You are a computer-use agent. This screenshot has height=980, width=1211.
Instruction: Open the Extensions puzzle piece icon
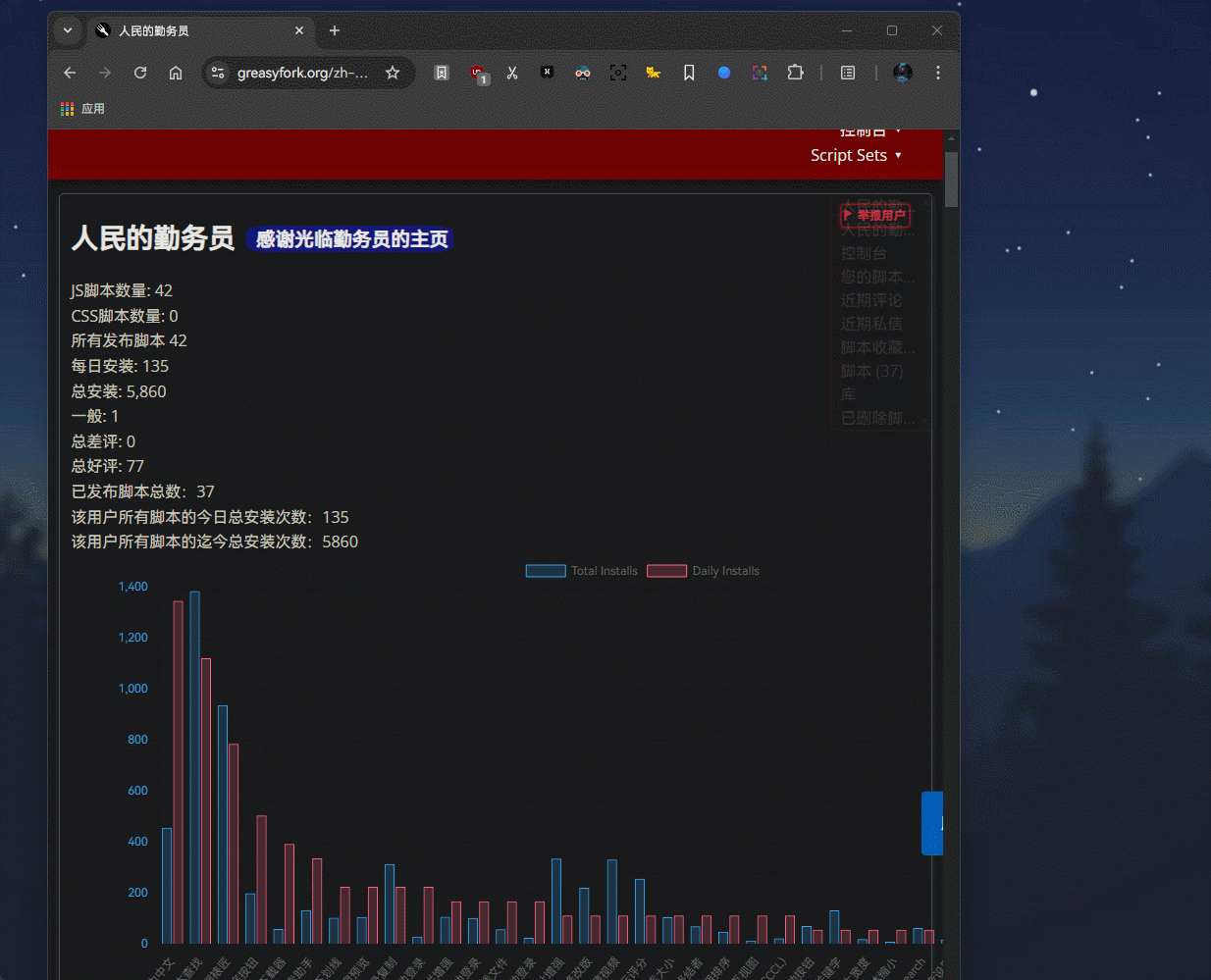click(x=795, y=72)
